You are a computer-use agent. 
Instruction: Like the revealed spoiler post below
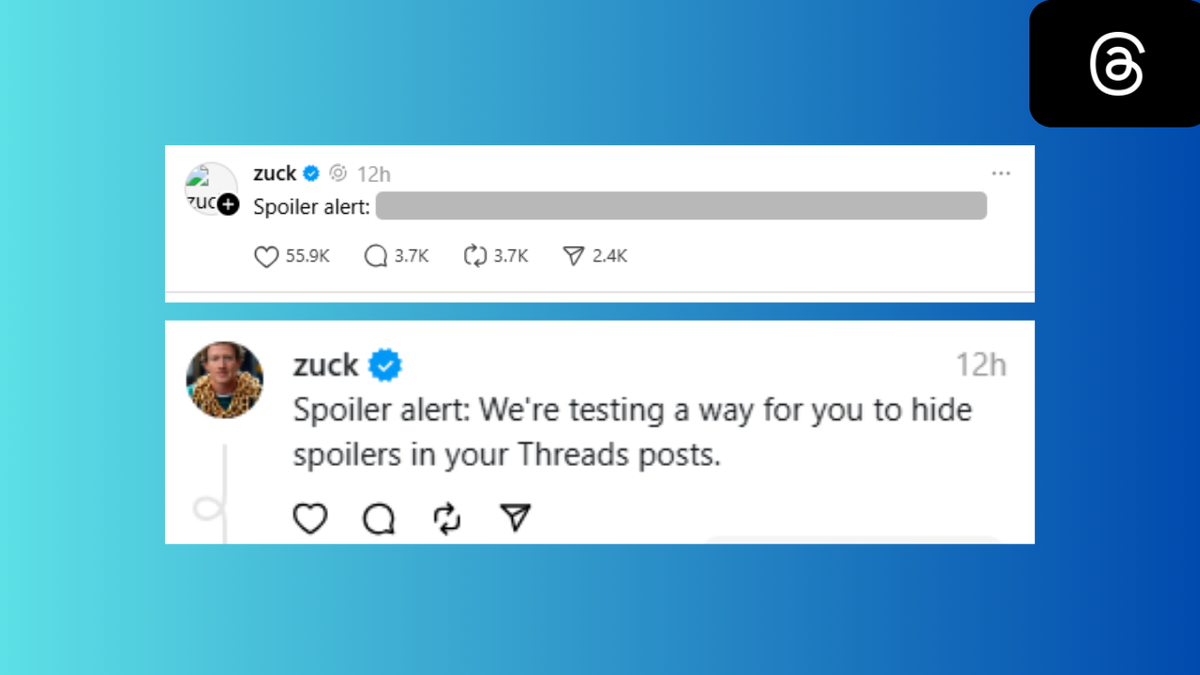[310, 518]
